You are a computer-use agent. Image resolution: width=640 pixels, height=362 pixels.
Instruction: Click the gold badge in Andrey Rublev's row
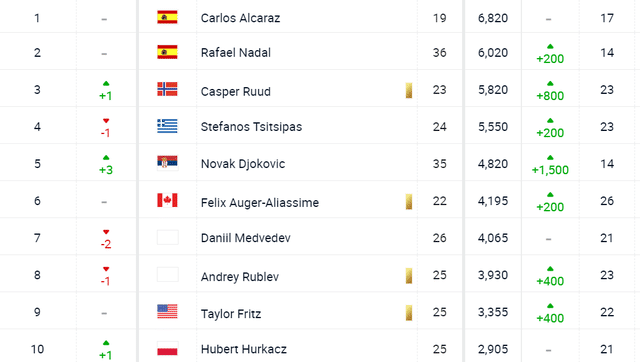[x=409, y=276]
